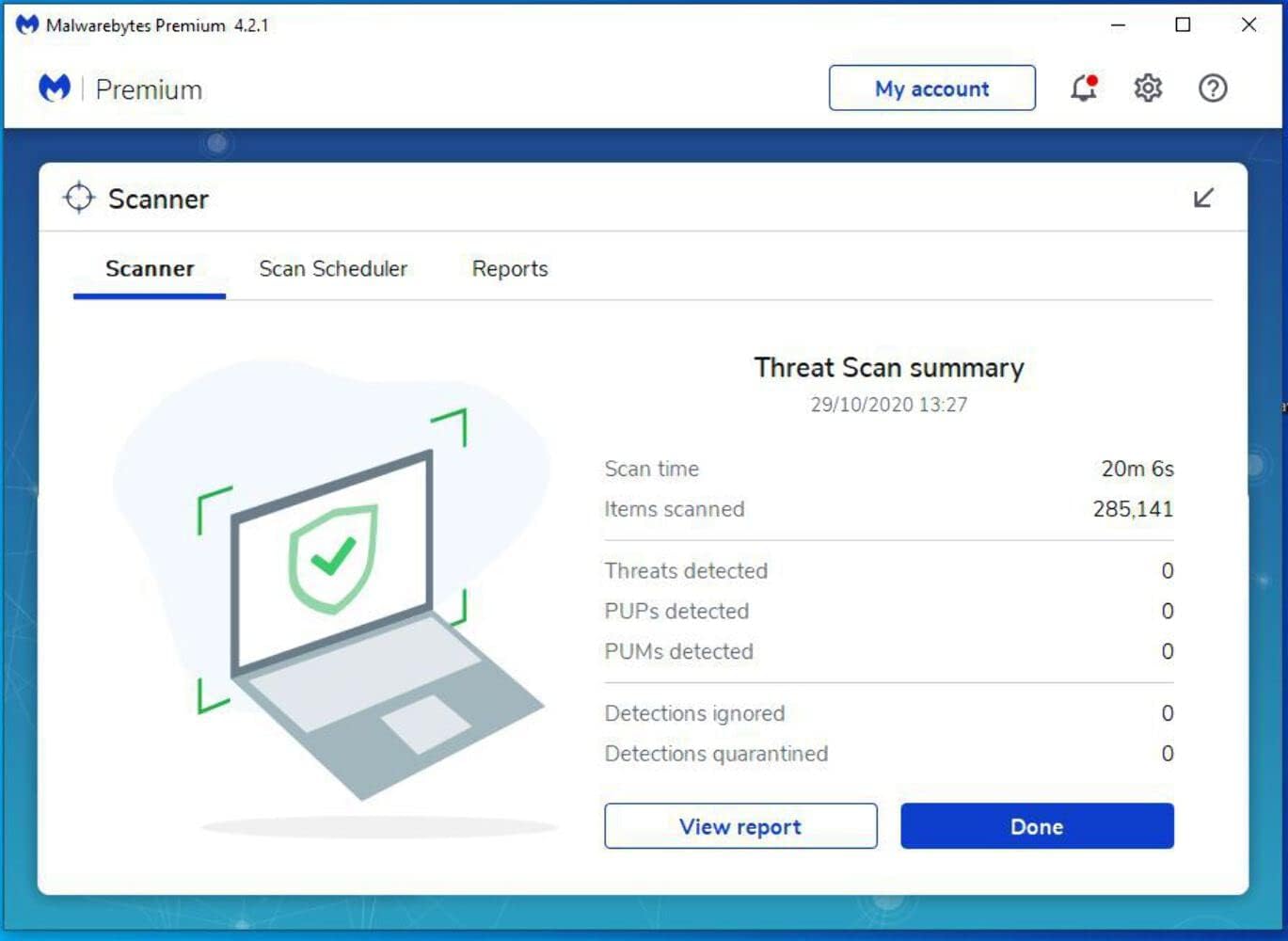This screenshot has height=941, width=1288.
Task: Click the Detections quarantined count 0
Action: coord(1168,754)
